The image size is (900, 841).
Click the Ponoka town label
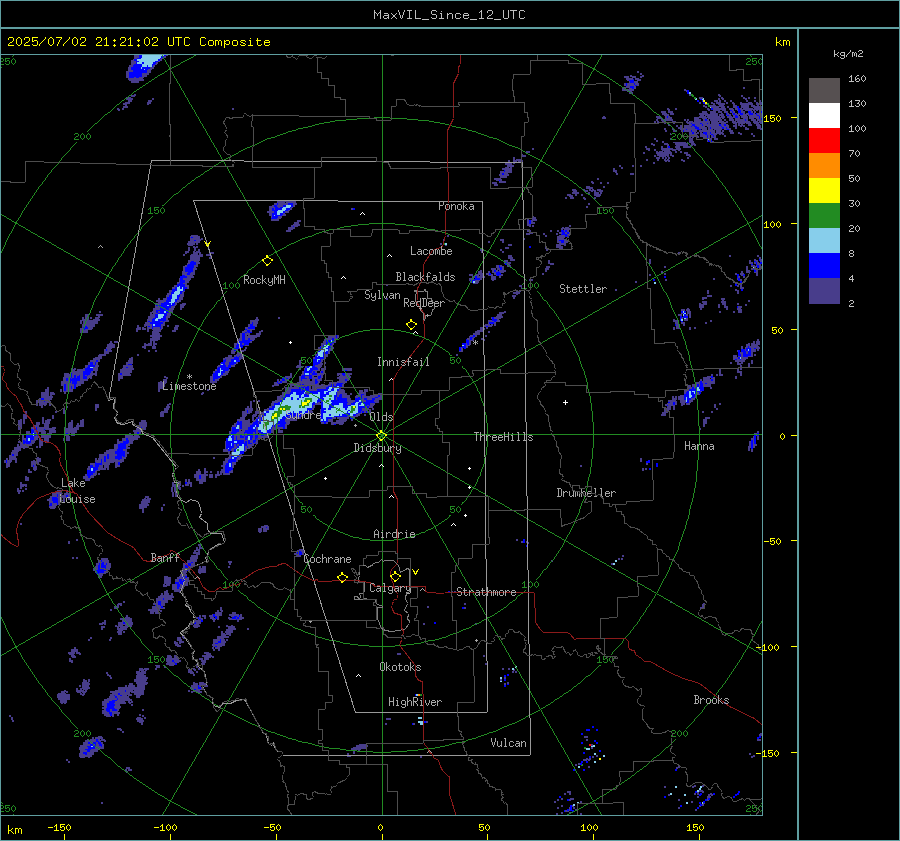(456, 206)
